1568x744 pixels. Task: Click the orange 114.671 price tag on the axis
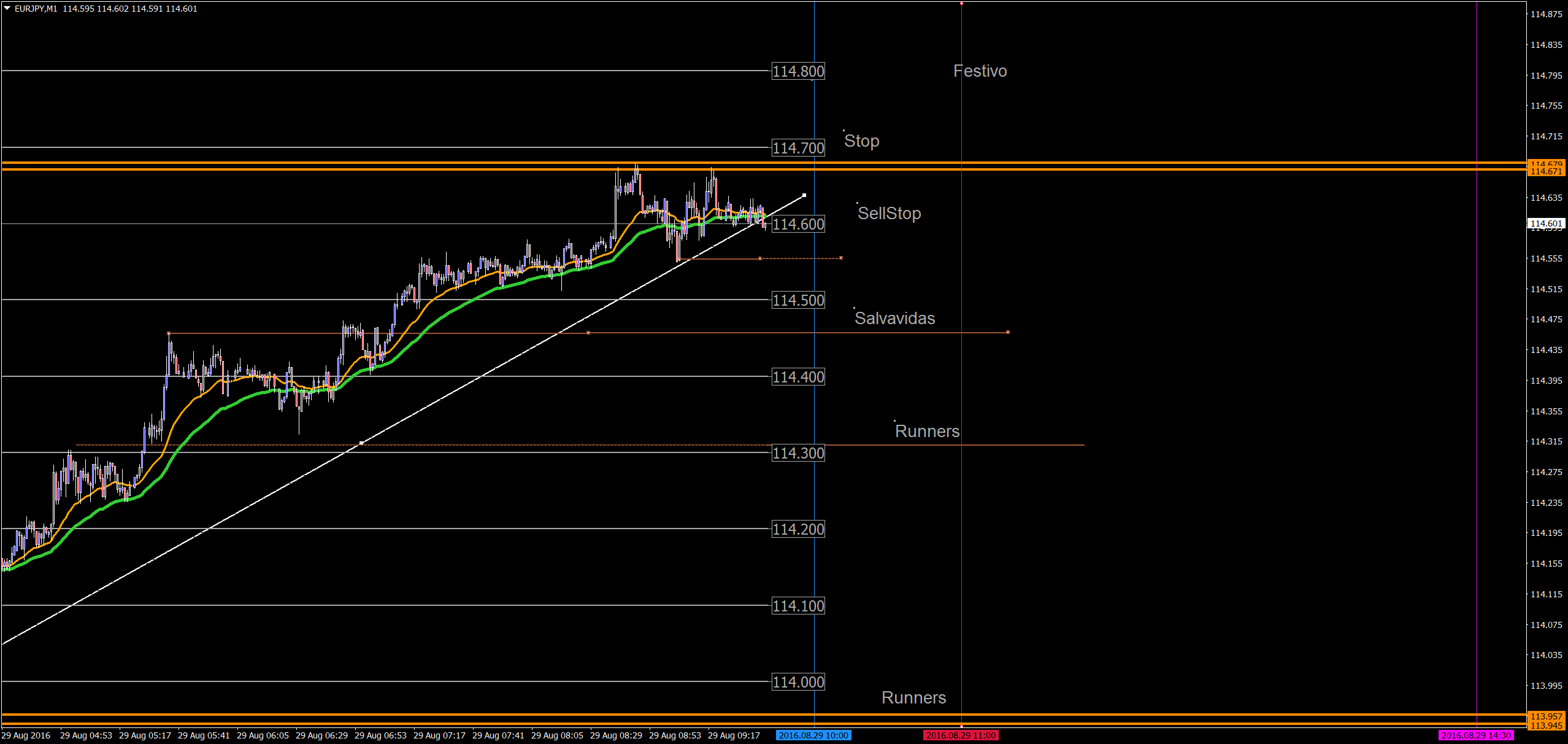pyautogui.click(x=1546, y=171)
